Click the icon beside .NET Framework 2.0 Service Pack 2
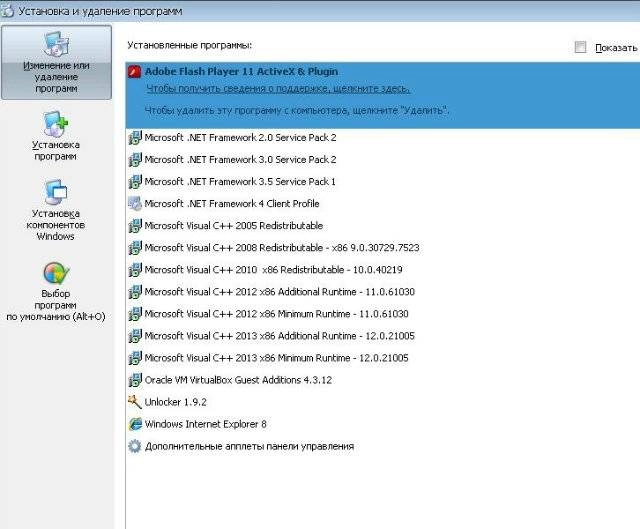This screenshot has width=640, height=529. pos(135,138)
